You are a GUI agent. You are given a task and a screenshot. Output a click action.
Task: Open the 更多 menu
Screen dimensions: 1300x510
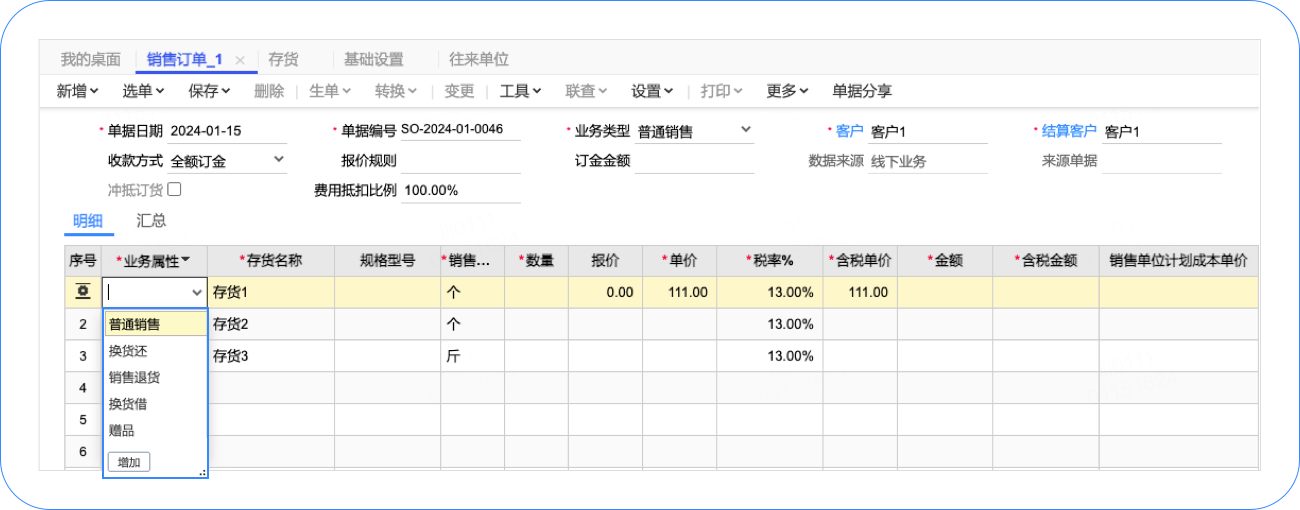[787, 91]
